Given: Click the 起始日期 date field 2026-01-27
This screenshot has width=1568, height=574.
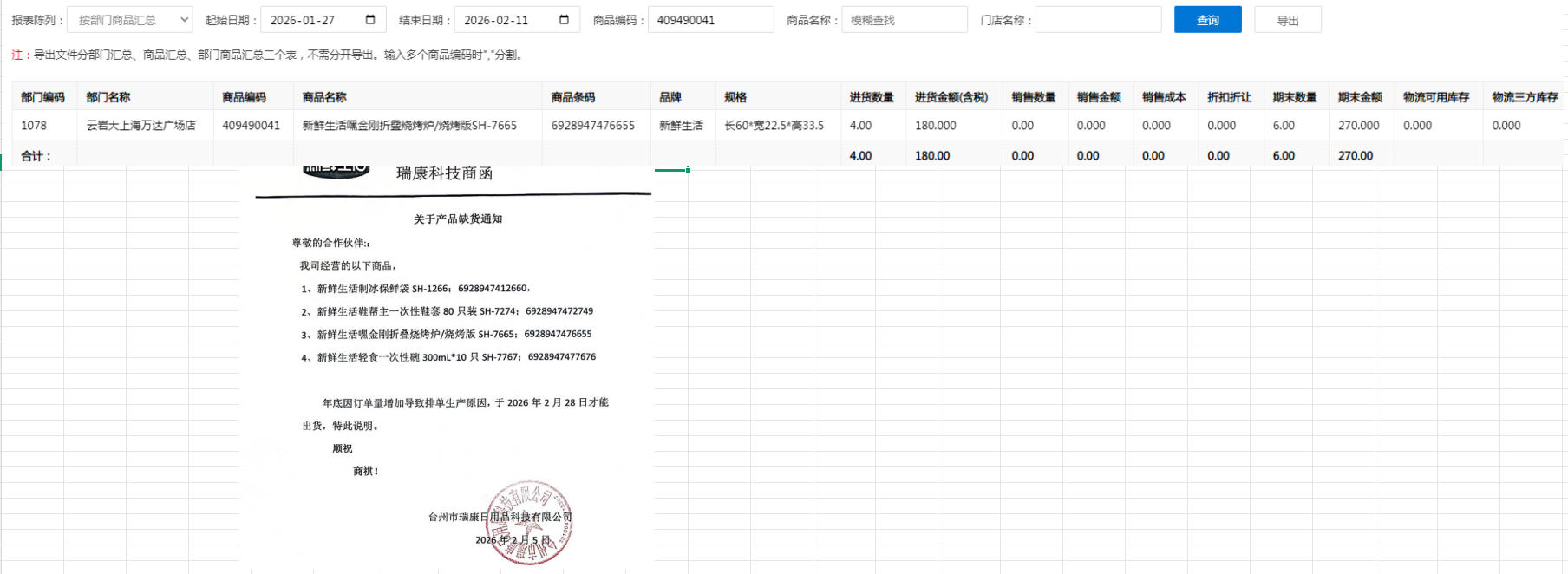Looking at the screenshot, I should 312,20.
